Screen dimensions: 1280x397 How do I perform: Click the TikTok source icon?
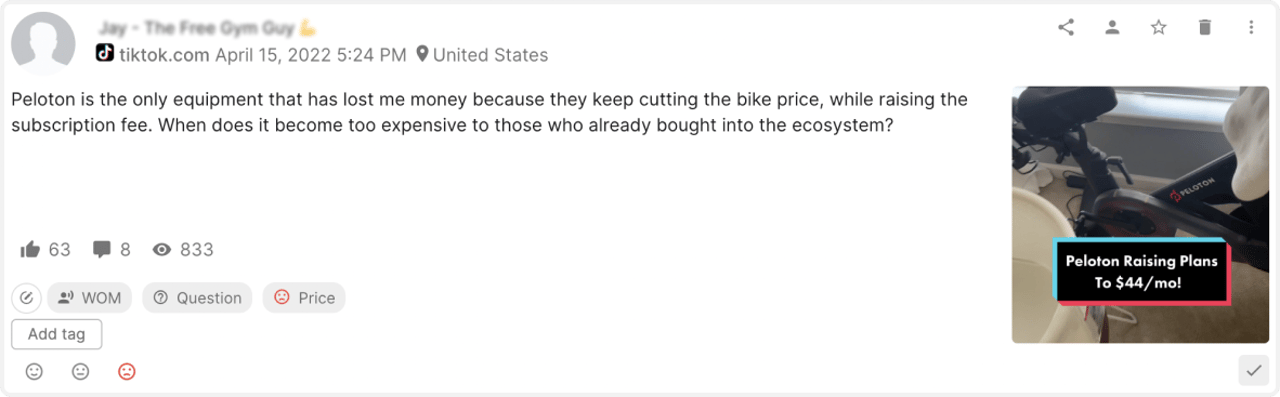click(105, 53)
